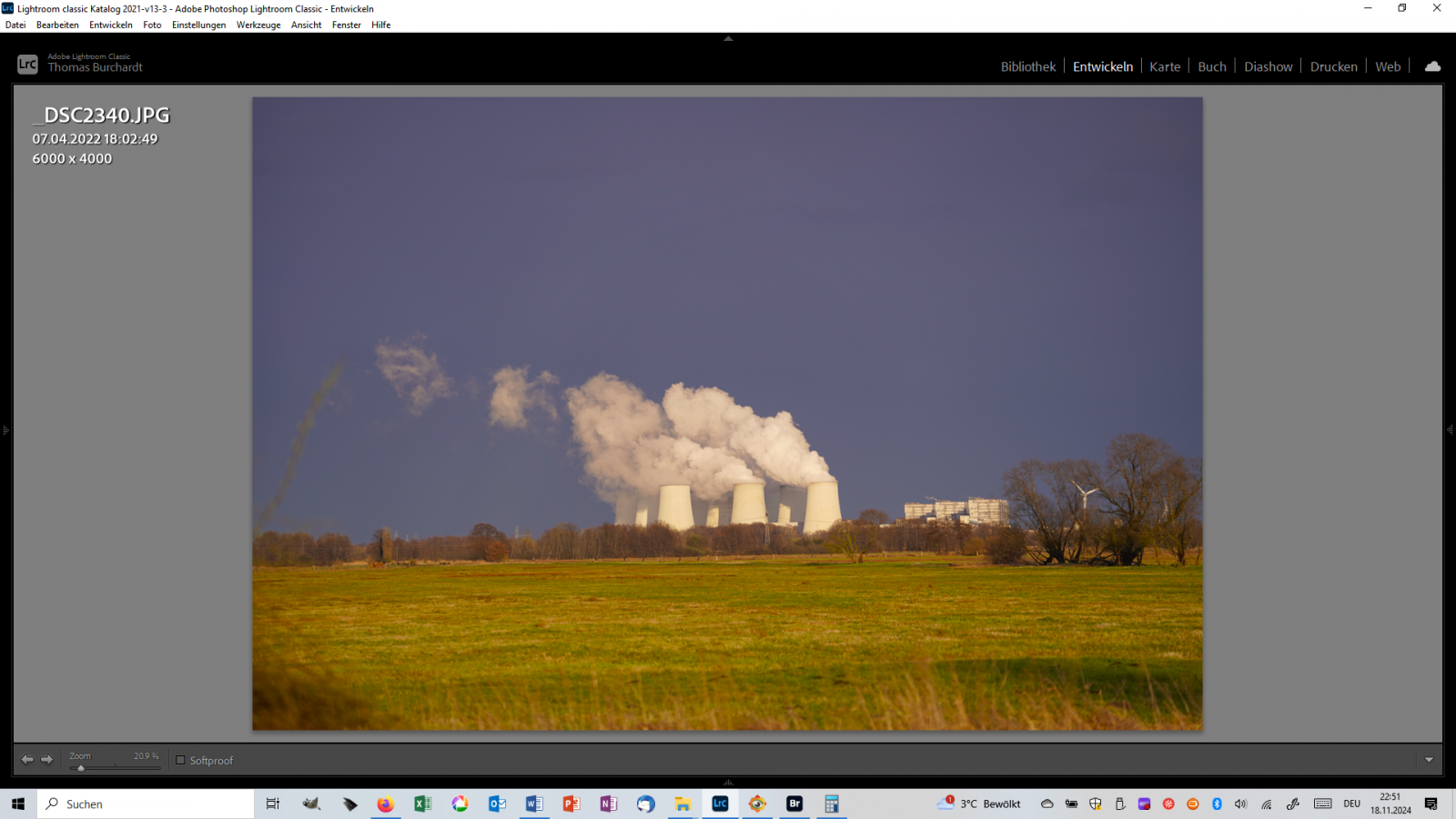Go to previous photo with left arrow
Screen dimensions: 1456x819
tap(27, 759)
